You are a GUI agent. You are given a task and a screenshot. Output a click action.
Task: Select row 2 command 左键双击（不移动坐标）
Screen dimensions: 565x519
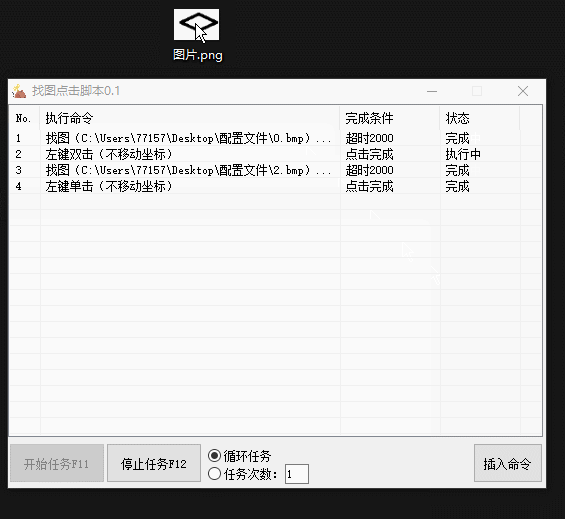(x=109, y=154)
